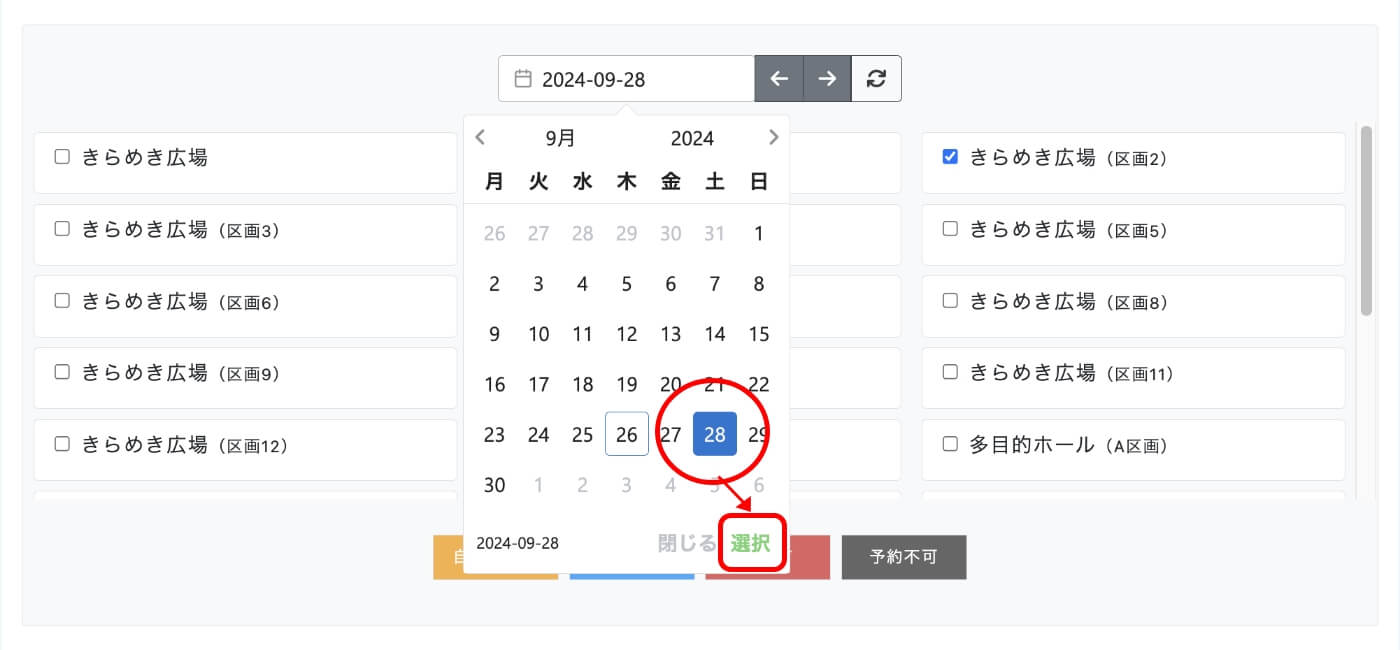
Task: Click the left arrow previous-day button
Action: tap(779, 79)
